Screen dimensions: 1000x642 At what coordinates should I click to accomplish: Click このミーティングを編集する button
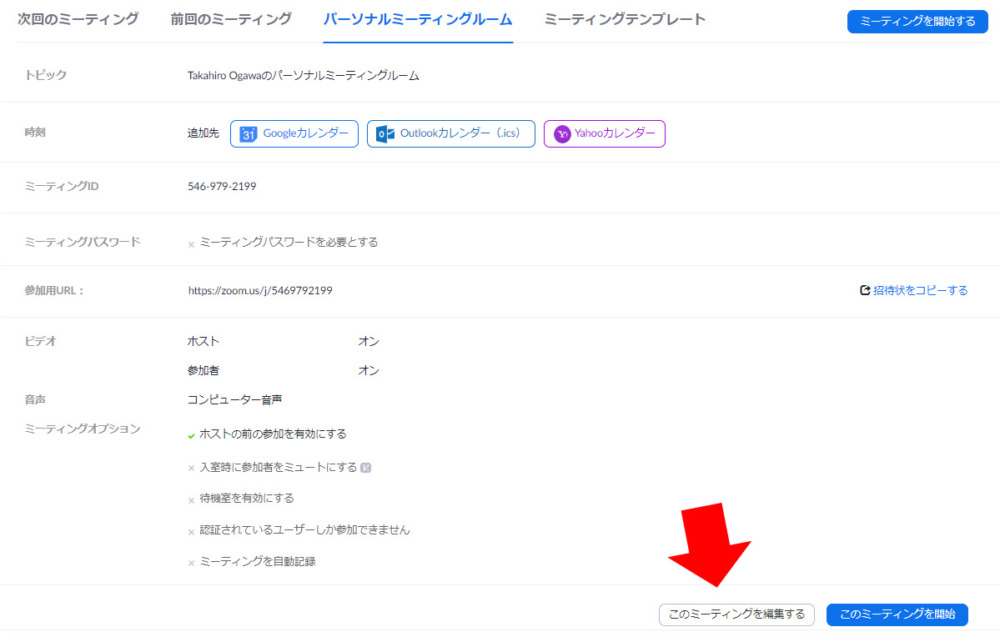[x=737, y=614]
